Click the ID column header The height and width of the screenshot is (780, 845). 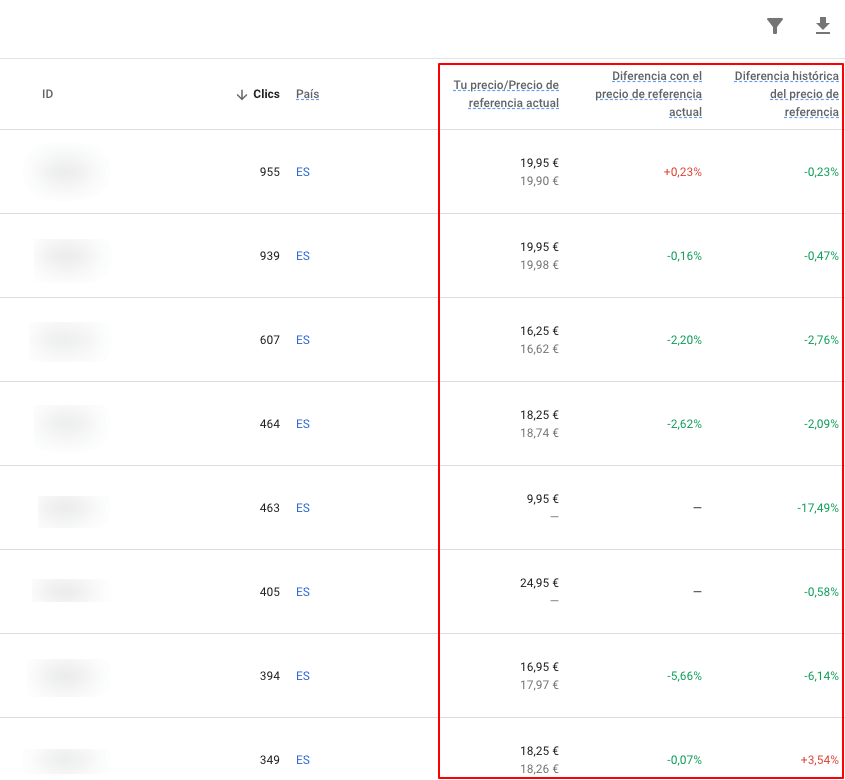pos(47,94)
